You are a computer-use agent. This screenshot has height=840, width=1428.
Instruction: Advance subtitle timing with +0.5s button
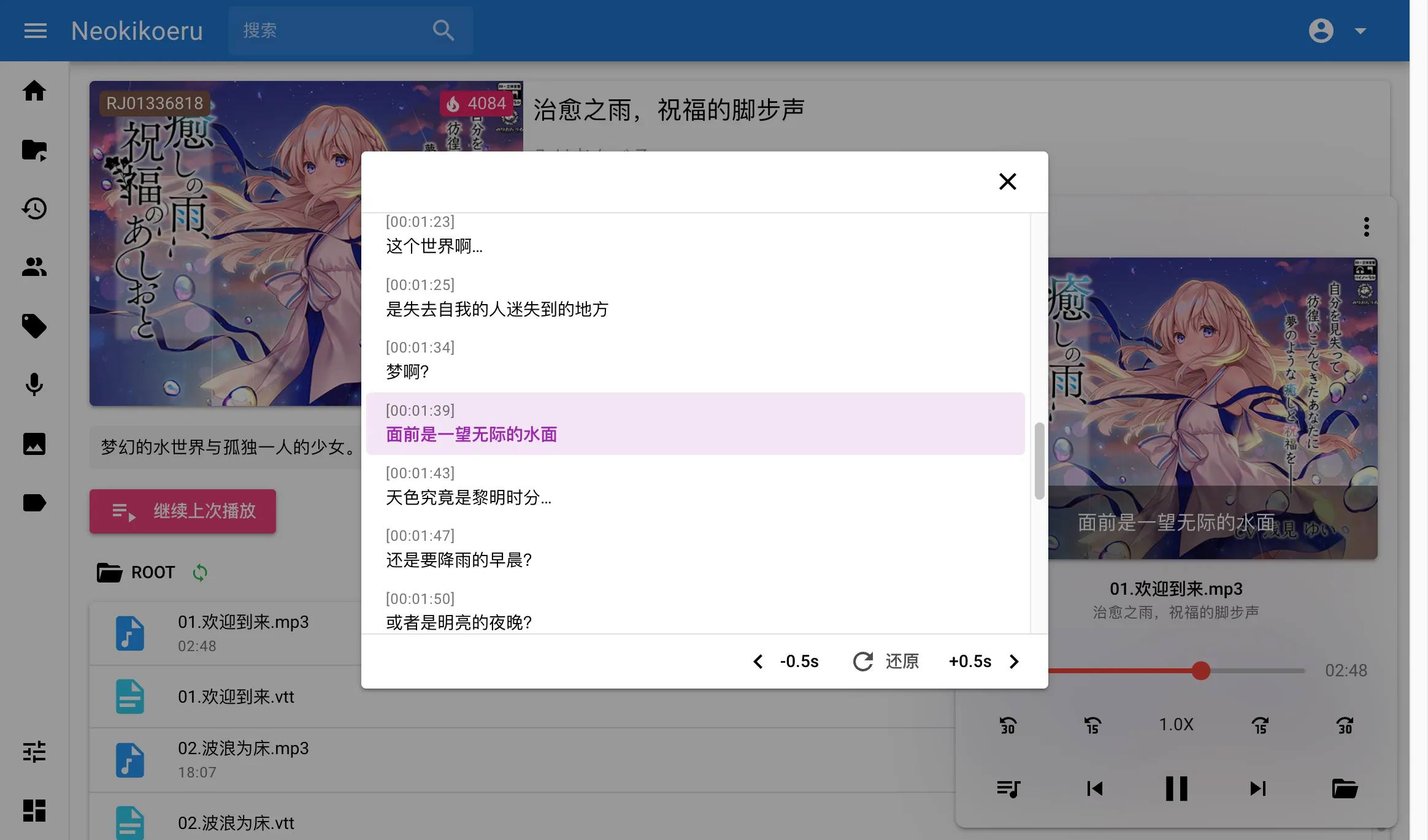[969, 662]
